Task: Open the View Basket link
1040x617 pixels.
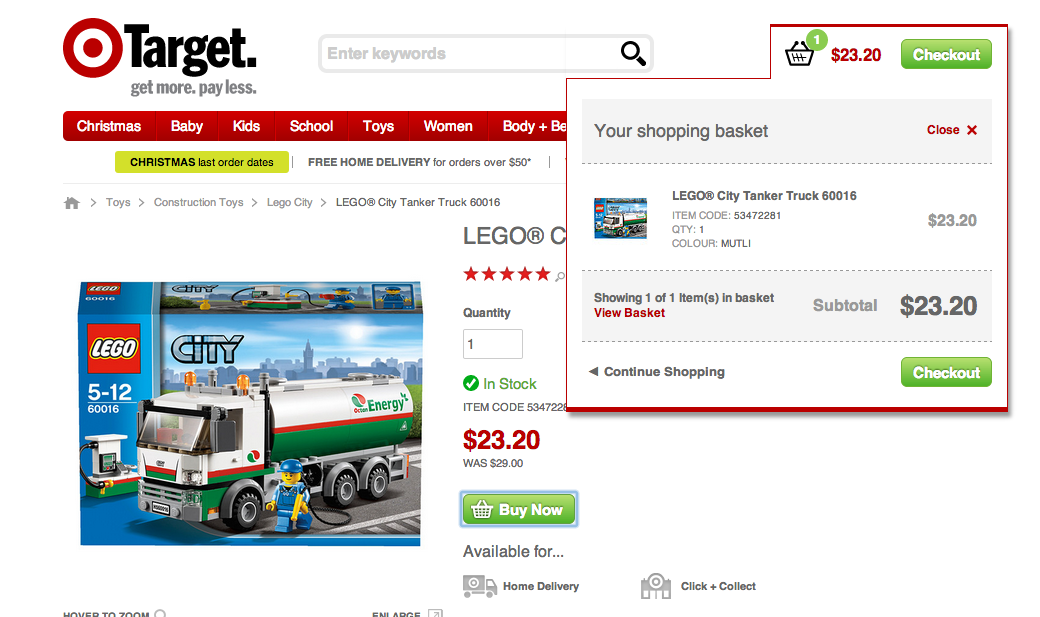Action: coord(629,313)
